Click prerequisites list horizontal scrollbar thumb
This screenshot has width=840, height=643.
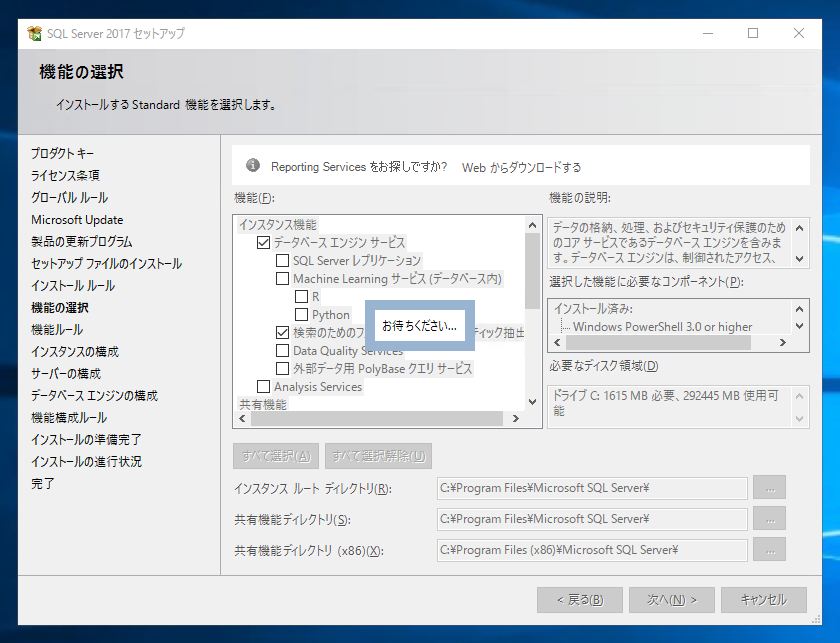[x=658, y=342]
